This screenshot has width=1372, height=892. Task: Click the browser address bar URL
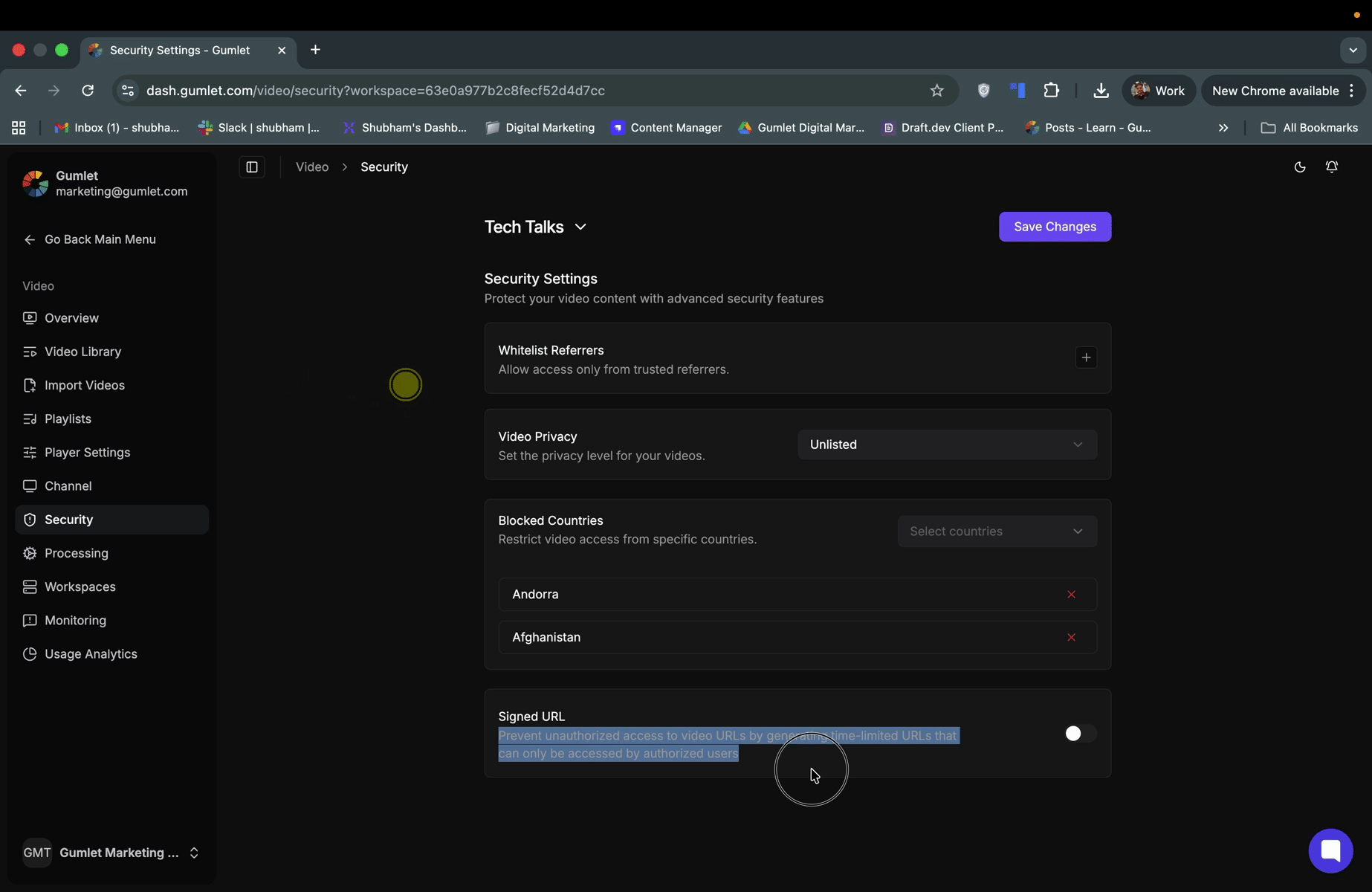point(375,91)
